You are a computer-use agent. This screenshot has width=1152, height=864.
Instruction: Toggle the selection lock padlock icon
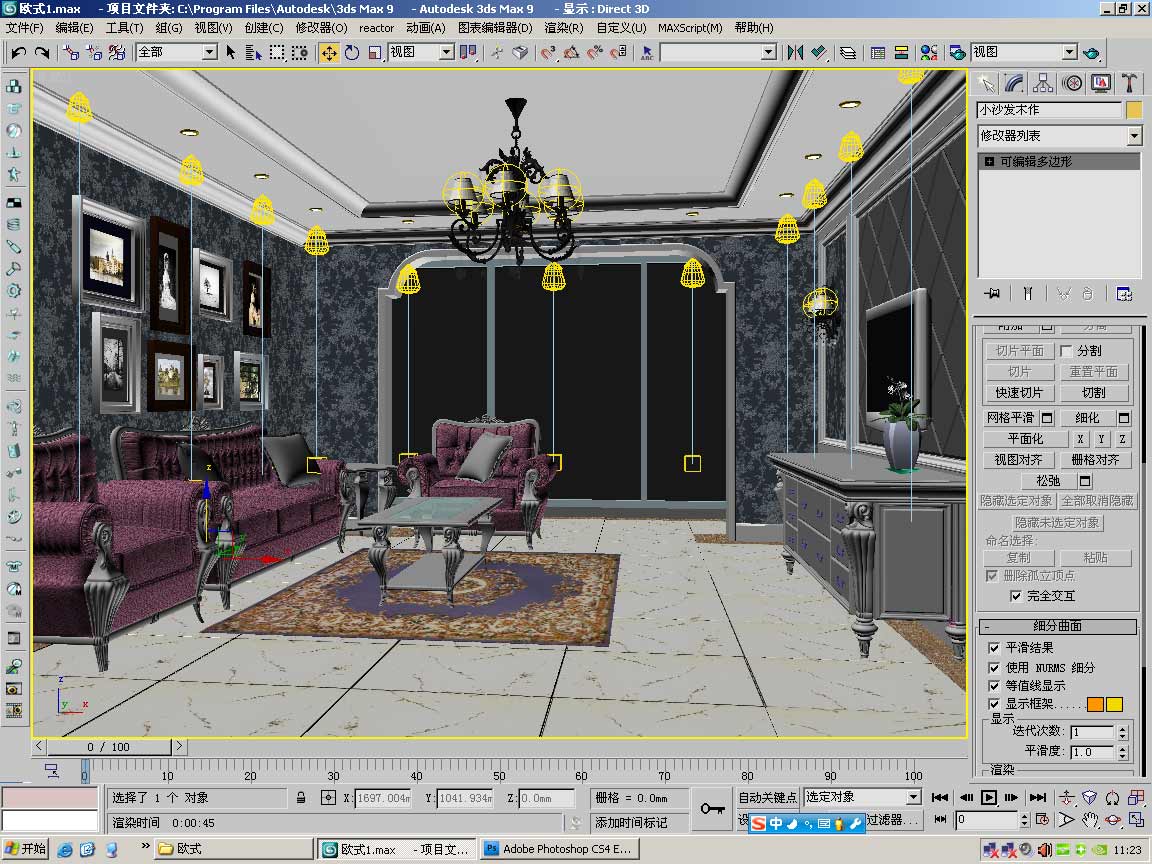(301, 797)
